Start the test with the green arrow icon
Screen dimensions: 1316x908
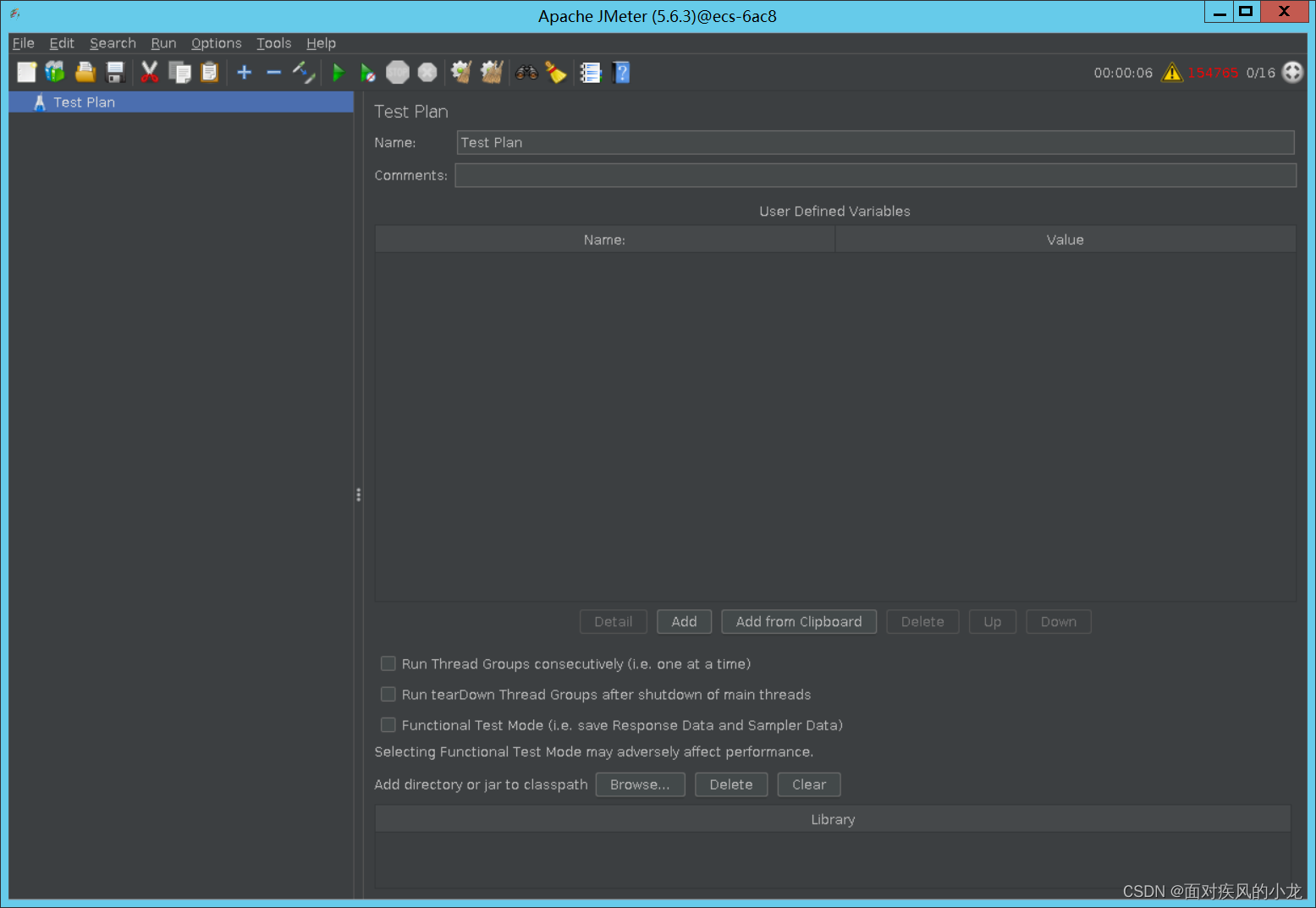coord(338,72)
